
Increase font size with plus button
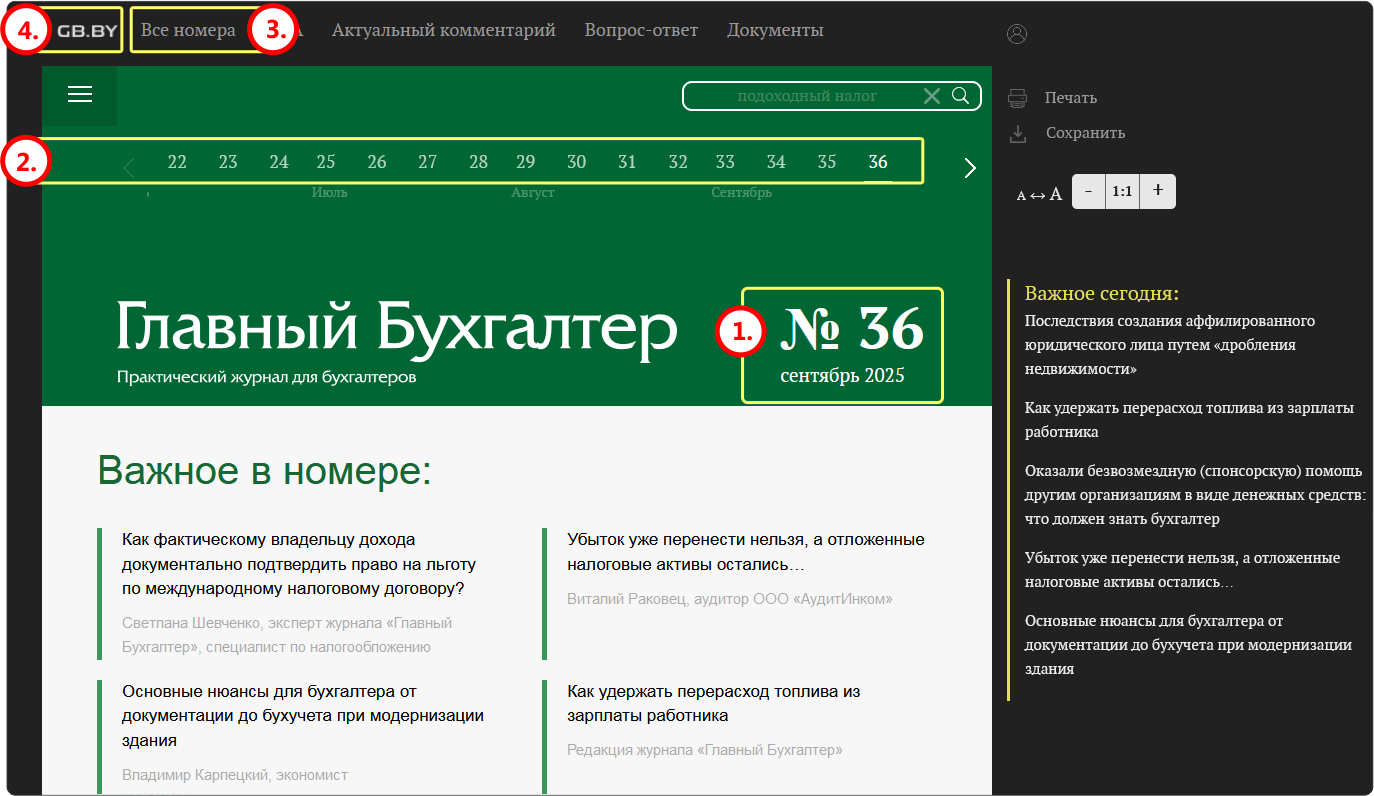coord(1158,191)
